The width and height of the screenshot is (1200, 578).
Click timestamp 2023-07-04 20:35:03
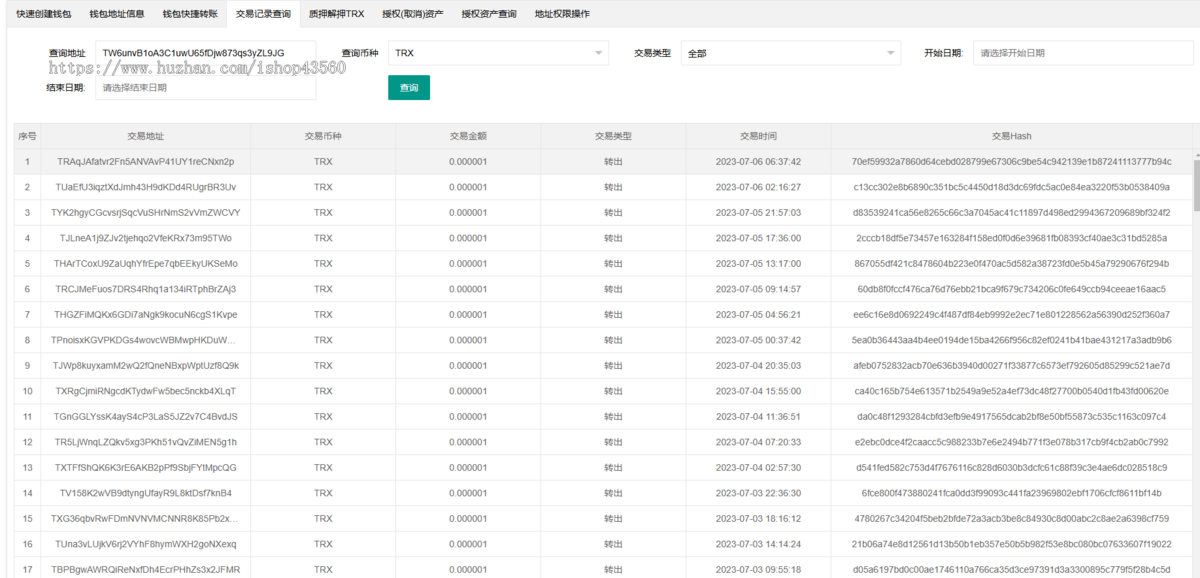click(758, 365)
